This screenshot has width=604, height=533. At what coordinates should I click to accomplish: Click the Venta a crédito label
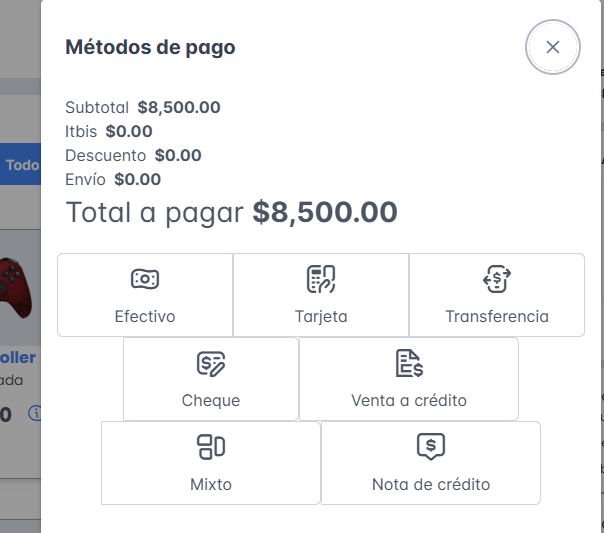pyautogui.click(x=409, y=401)
